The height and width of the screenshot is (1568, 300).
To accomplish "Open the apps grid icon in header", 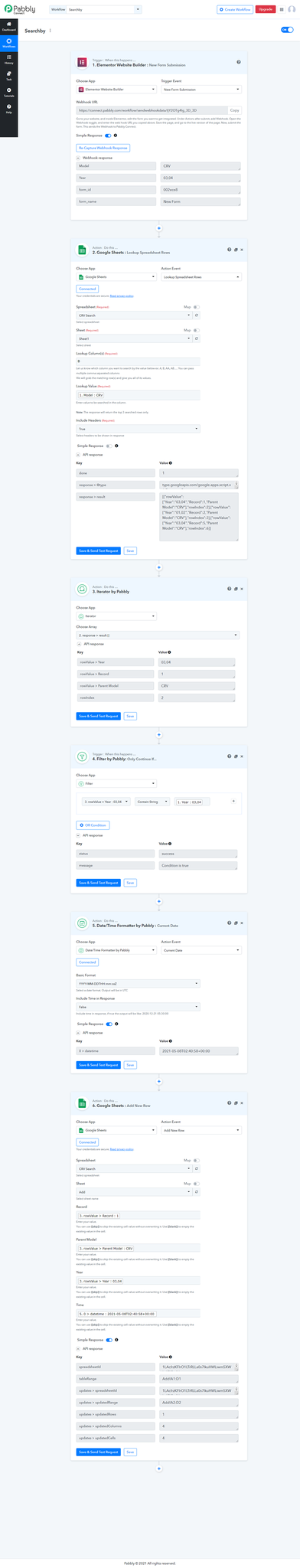I will [x=282, y=9].
